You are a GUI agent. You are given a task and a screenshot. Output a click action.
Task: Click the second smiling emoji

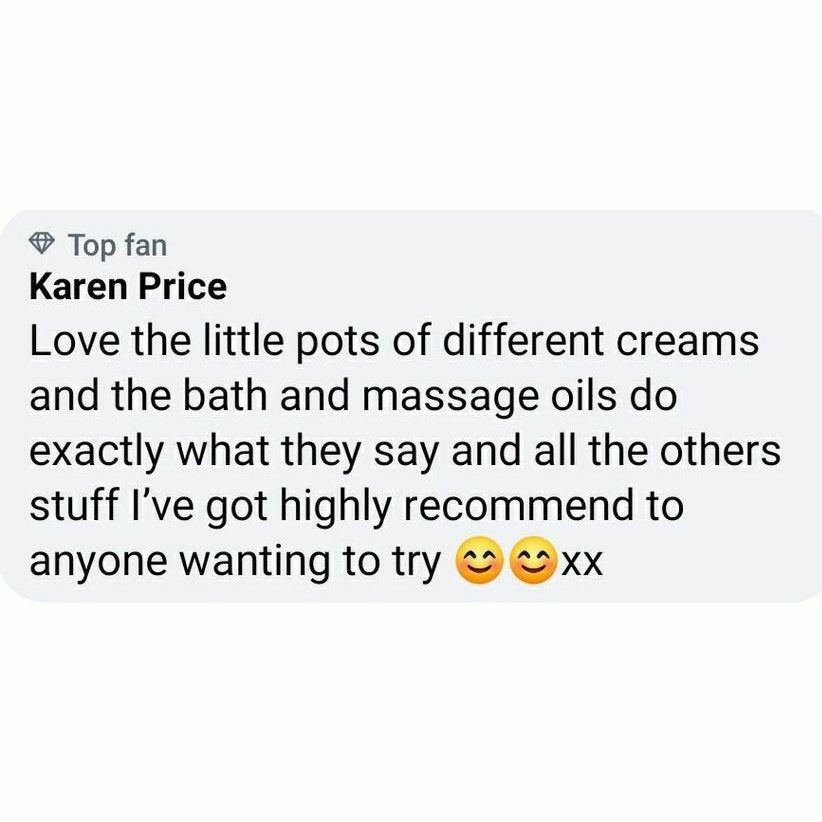tap(533, 560)
